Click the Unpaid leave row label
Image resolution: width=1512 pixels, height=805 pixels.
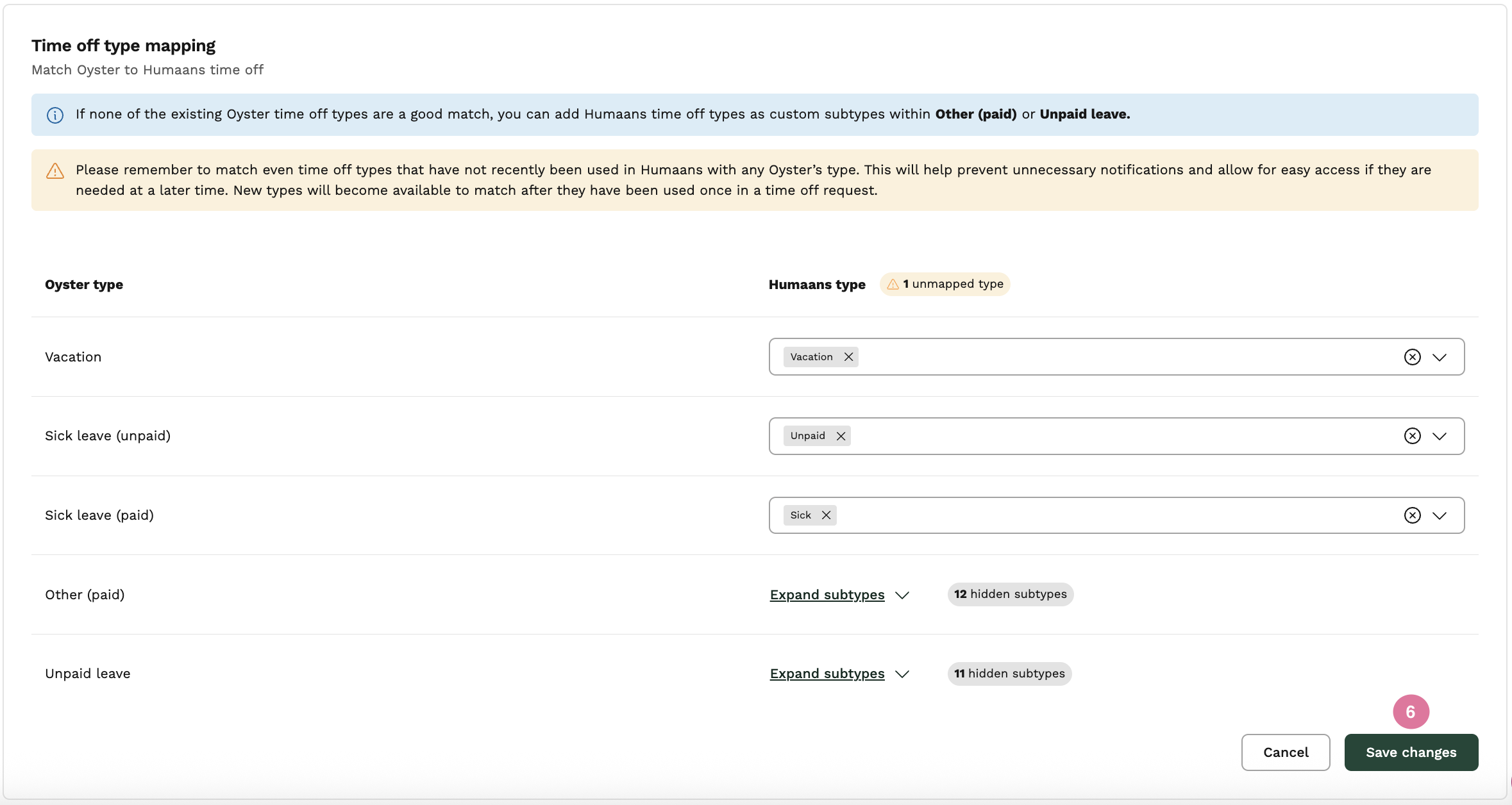point(88,674)
